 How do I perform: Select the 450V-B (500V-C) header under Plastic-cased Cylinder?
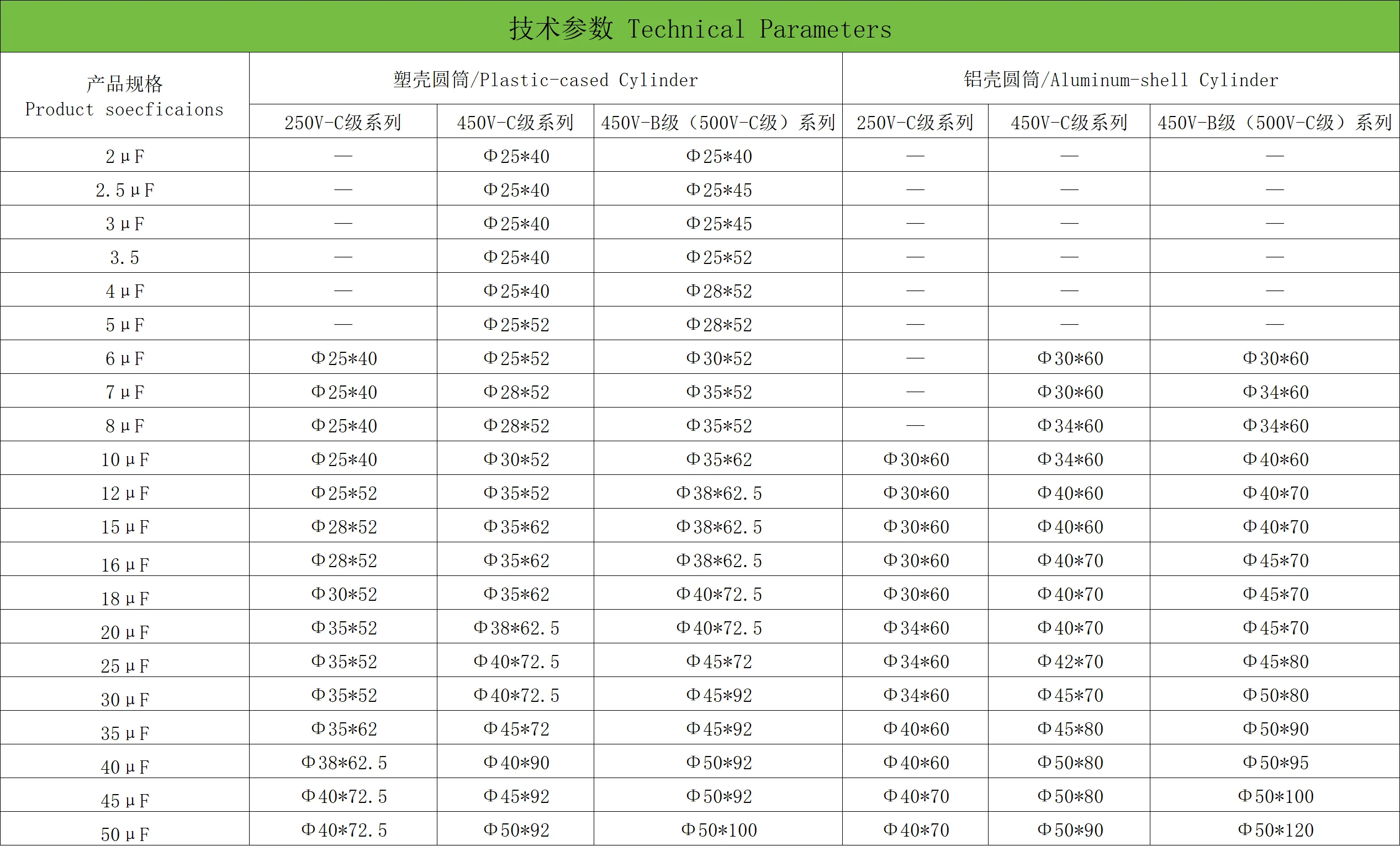(718, 121)
